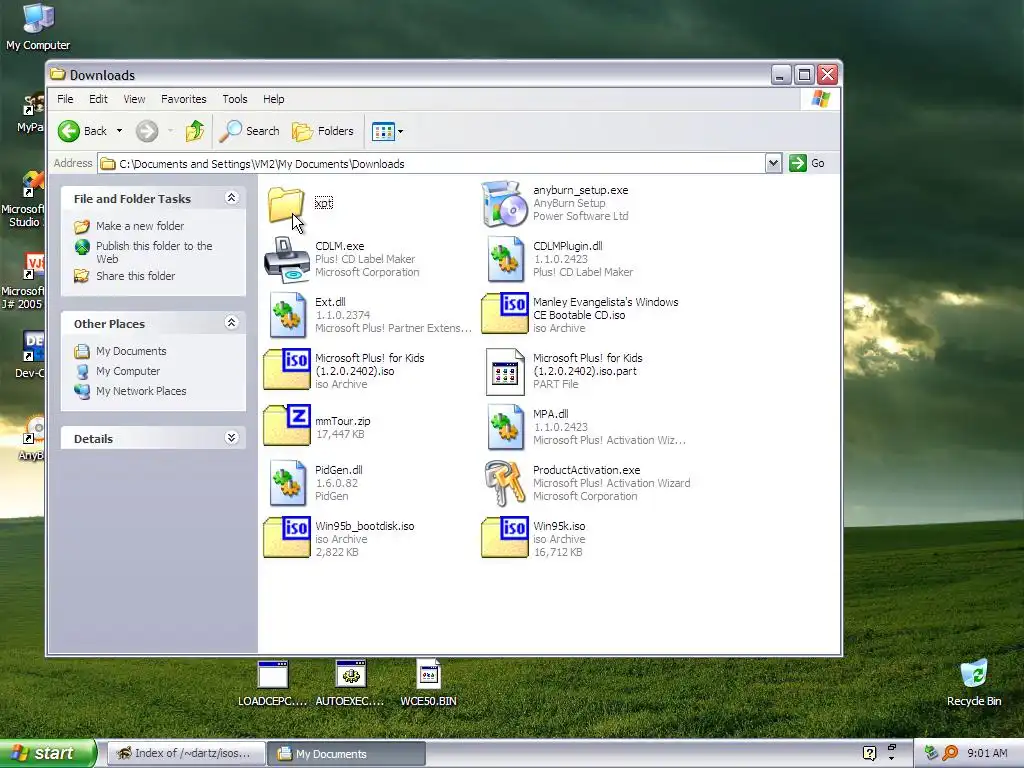Select the MPA.dll file icon

pos(505,427)
